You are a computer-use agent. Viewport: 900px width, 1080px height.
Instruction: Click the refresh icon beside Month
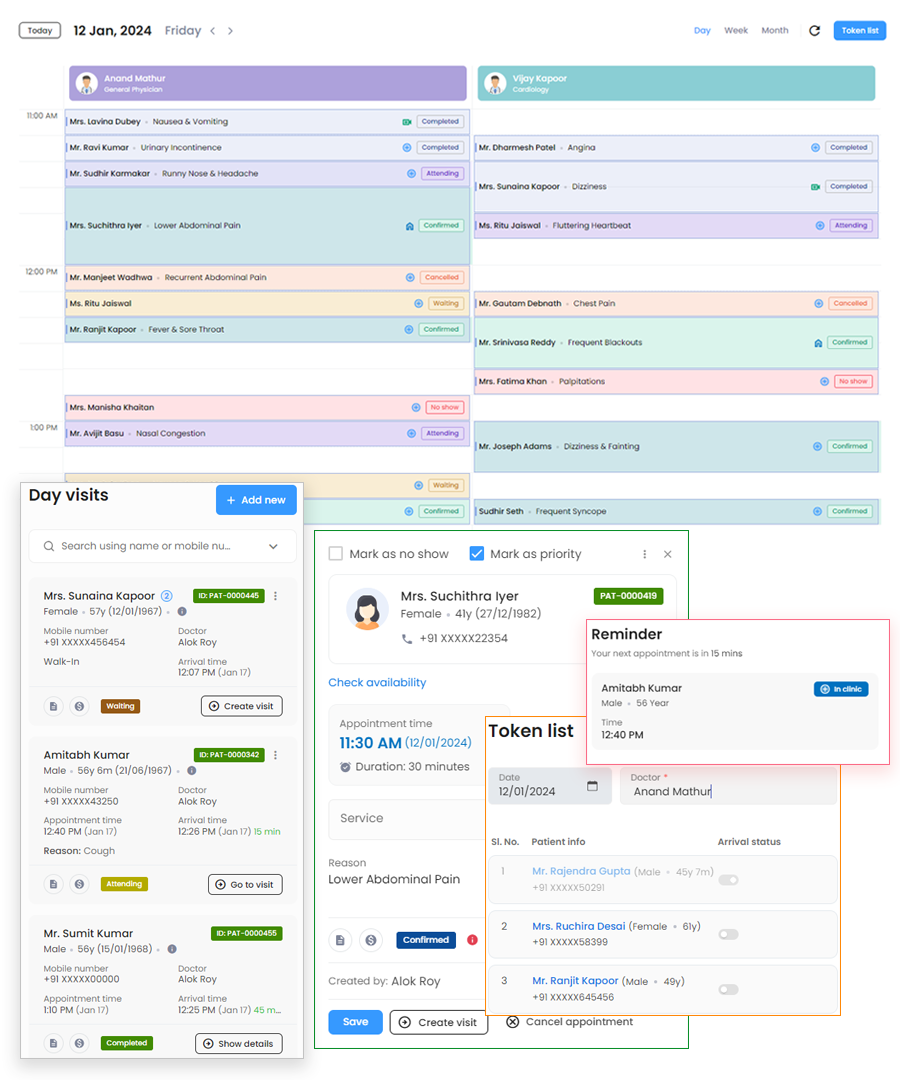click(814, 31)
